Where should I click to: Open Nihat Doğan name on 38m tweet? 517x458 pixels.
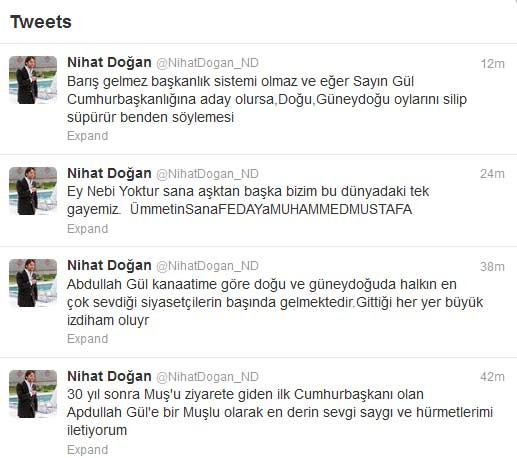tap(109, 266)
